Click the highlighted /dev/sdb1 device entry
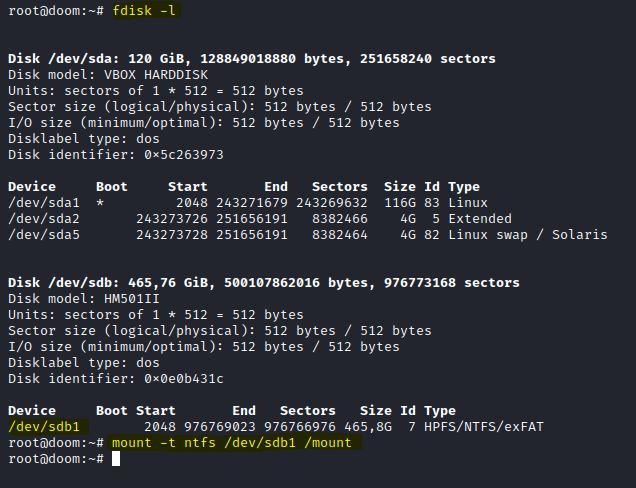Screen dimensions: 636x488 pyautogui.click(x=43, y=427)
